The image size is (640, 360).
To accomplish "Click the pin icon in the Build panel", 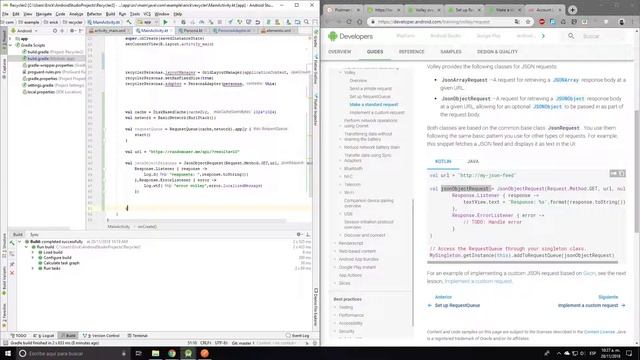I will (x=12, y=264).
